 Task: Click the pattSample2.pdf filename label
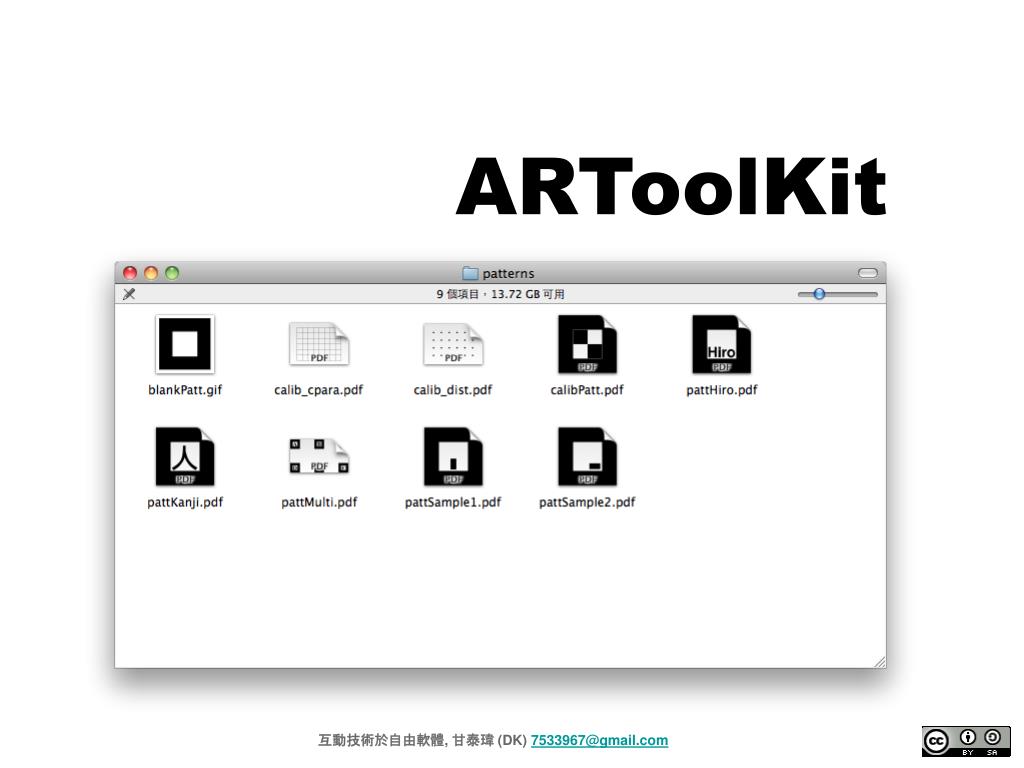click(x=587, y=502)
